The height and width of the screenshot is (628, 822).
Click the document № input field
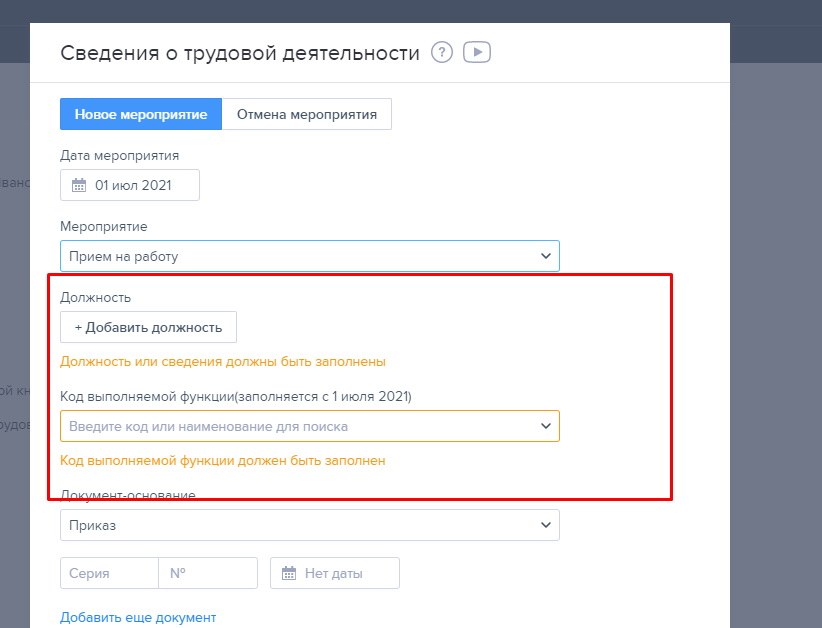click(x=208, y=573)
